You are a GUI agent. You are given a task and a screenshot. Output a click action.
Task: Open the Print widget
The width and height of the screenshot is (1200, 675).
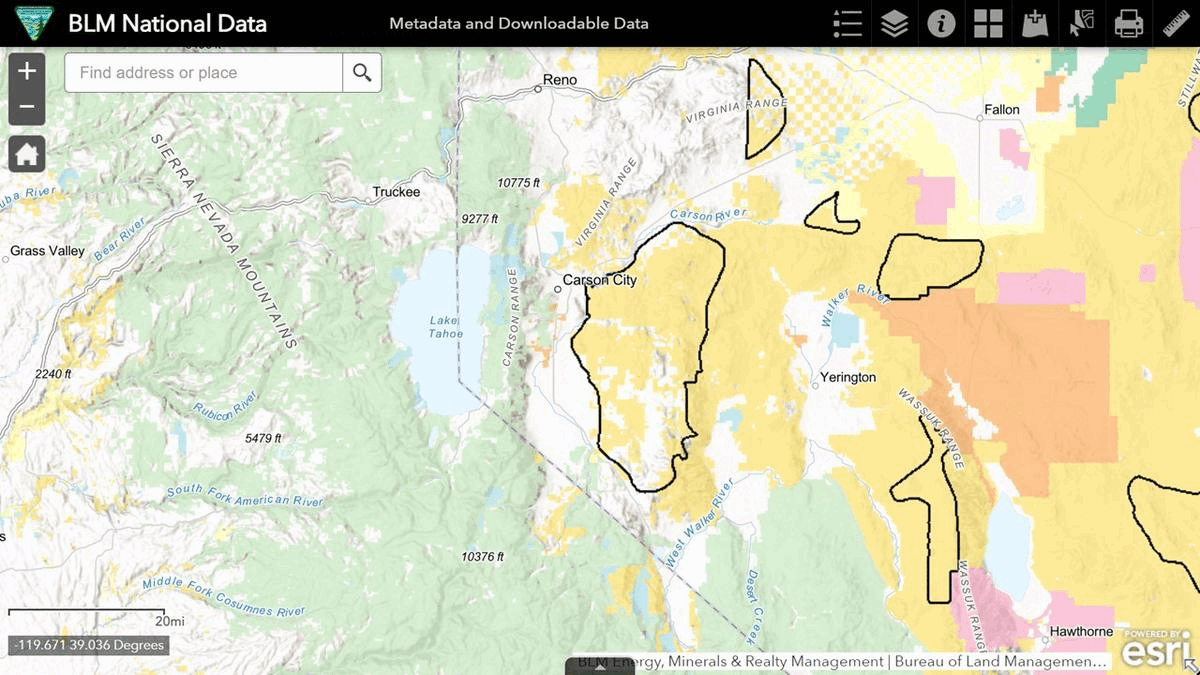[x=1129, y=24]
